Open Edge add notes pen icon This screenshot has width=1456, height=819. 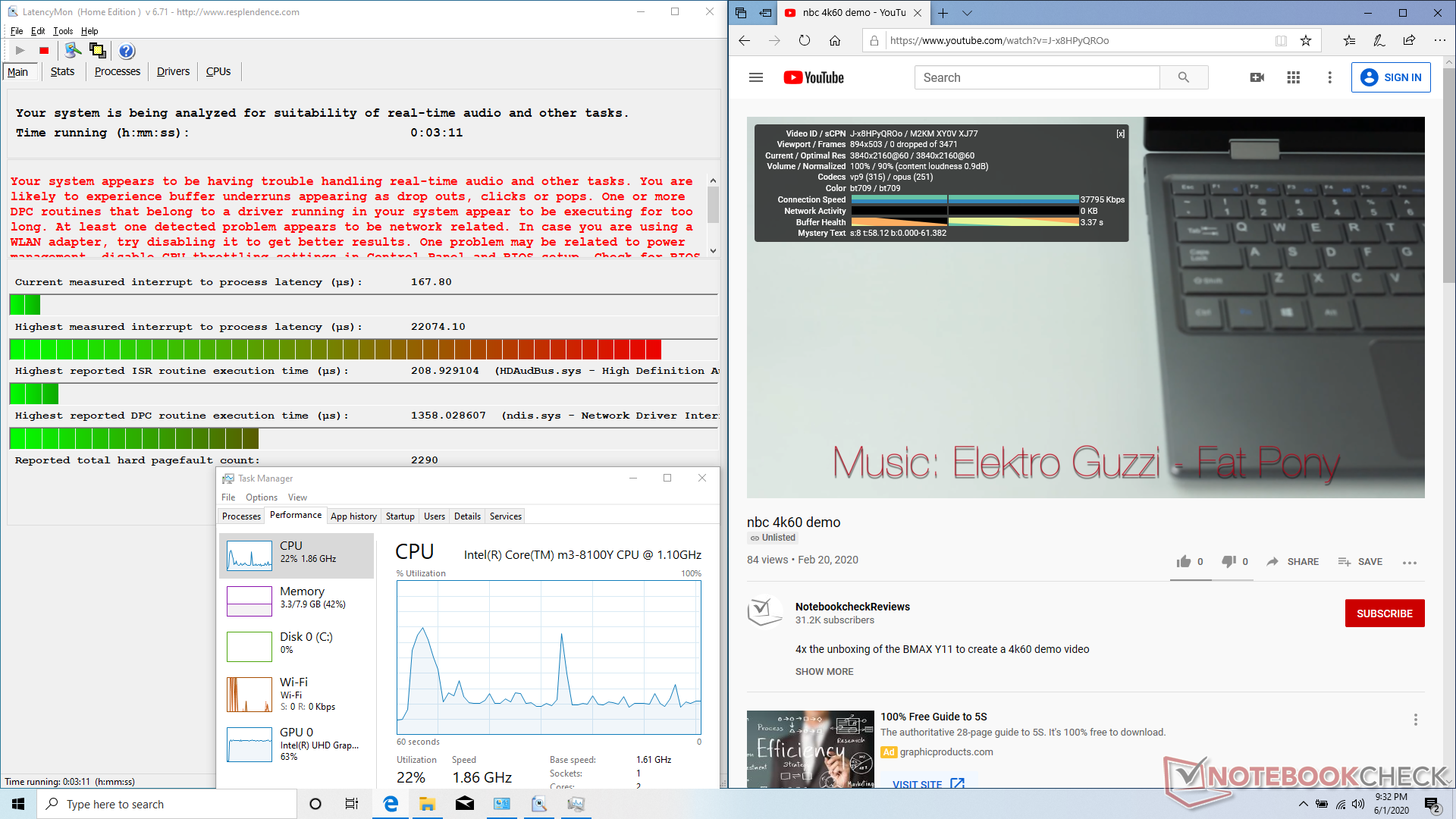[1379, 41]
